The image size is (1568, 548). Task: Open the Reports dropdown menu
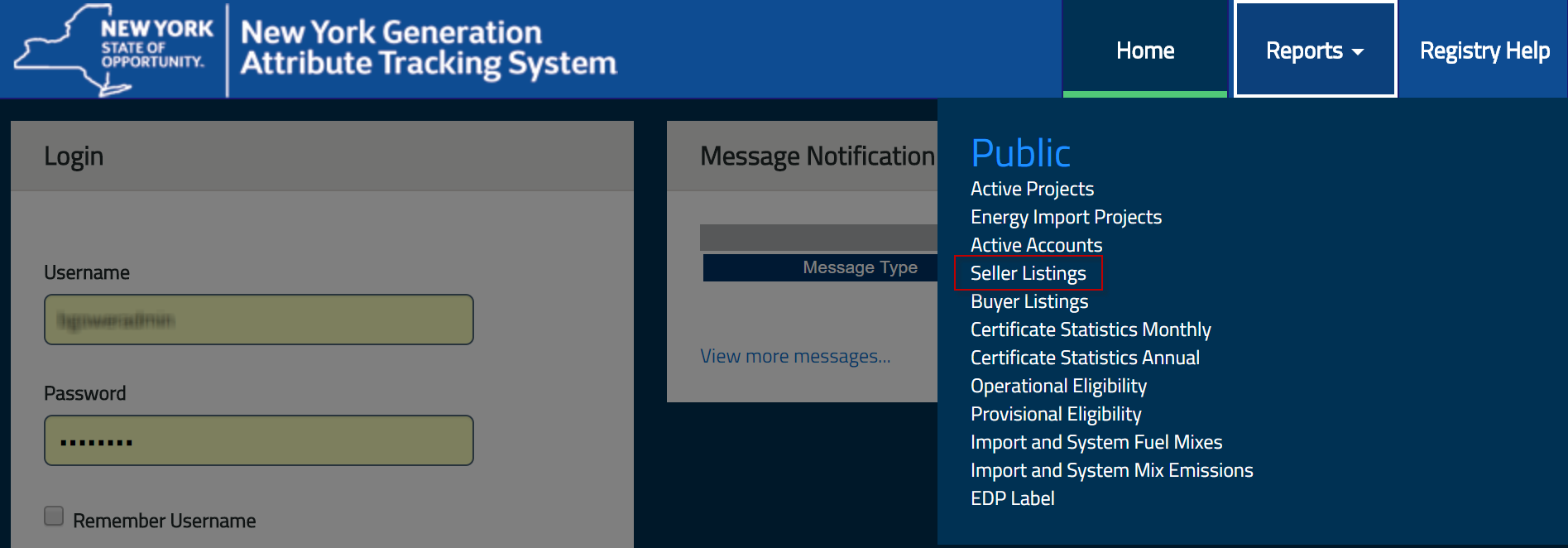[x=1314, y=50]
